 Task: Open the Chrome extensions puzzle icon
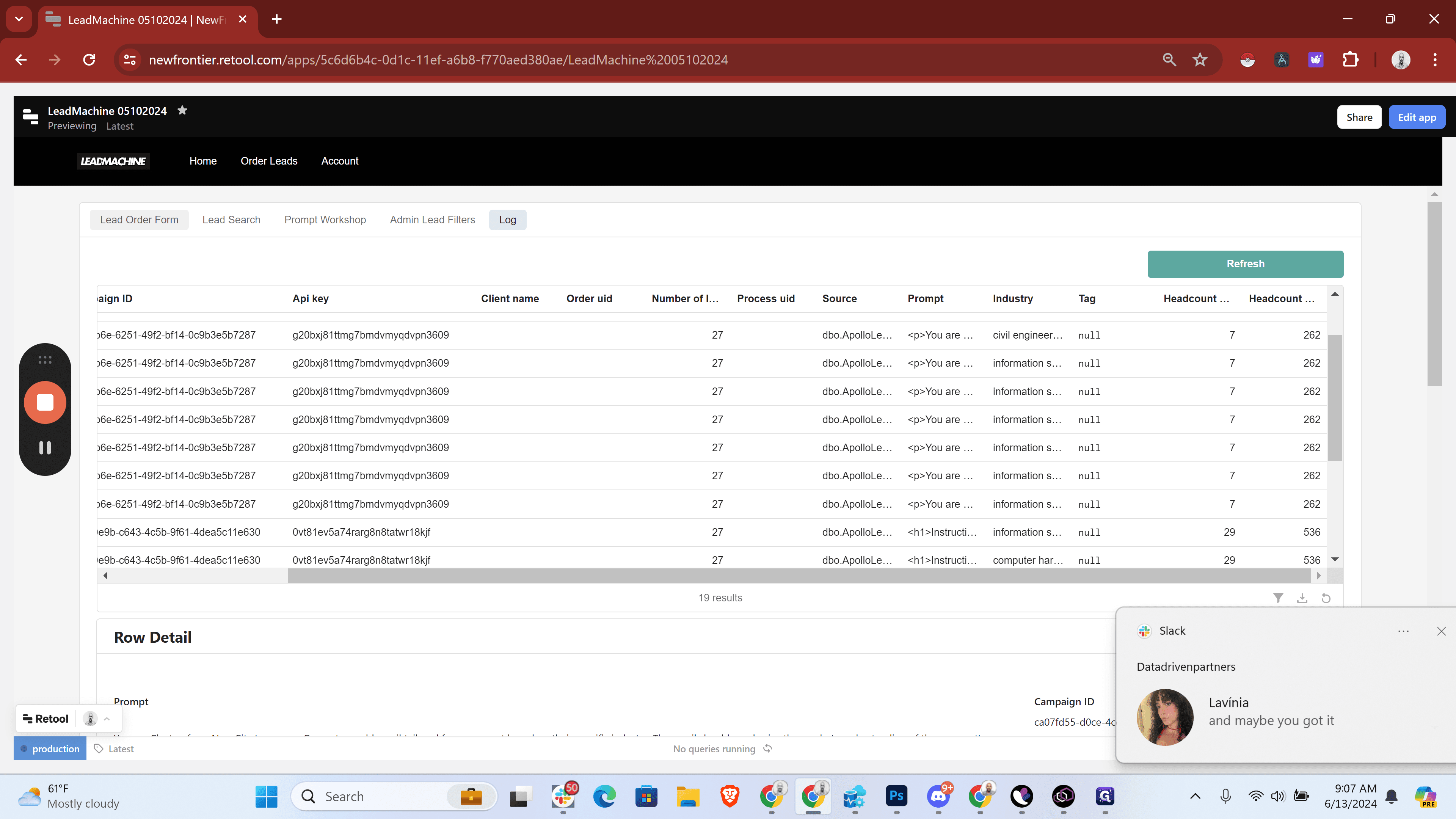coord(1350,60)
